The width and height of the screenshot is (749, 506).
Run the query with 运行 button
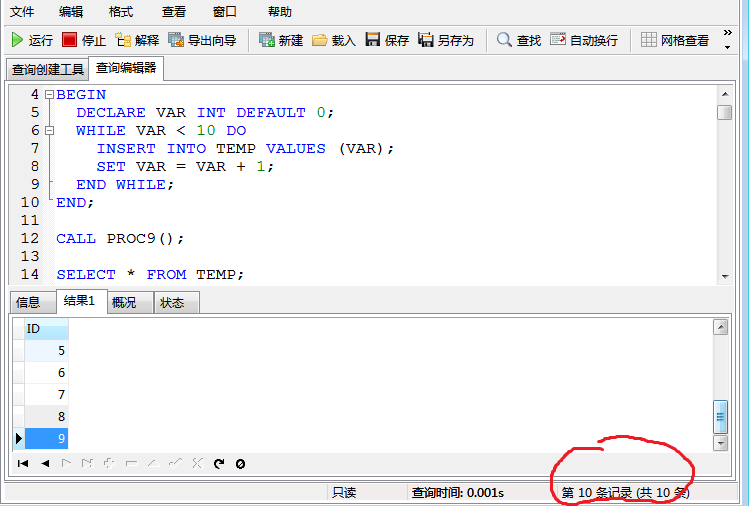32,40
